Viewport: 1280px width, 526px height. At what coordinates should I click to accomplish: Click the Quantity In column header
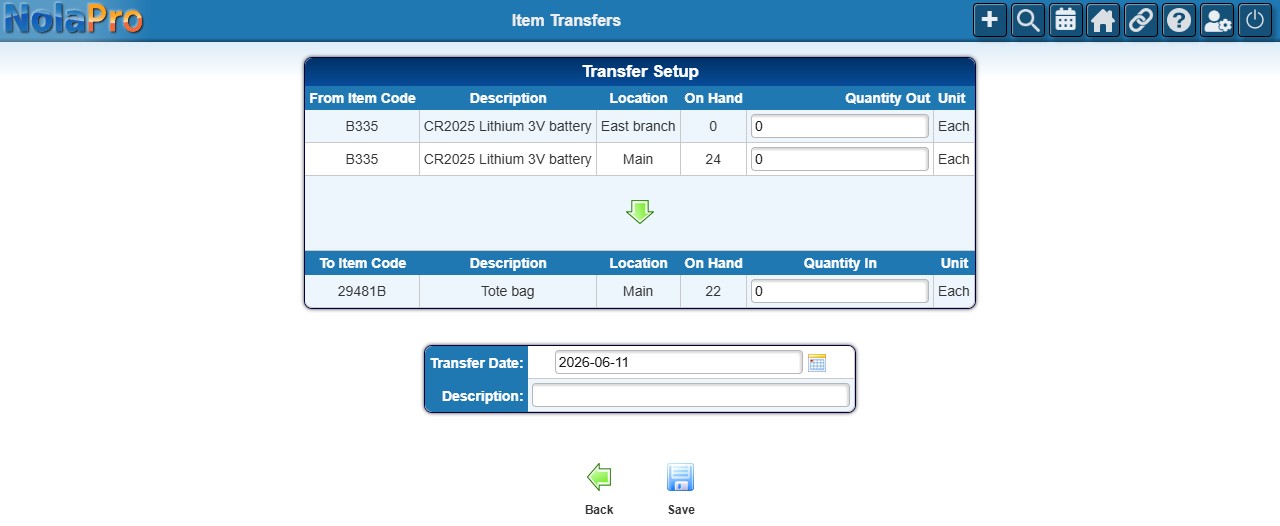840,263
